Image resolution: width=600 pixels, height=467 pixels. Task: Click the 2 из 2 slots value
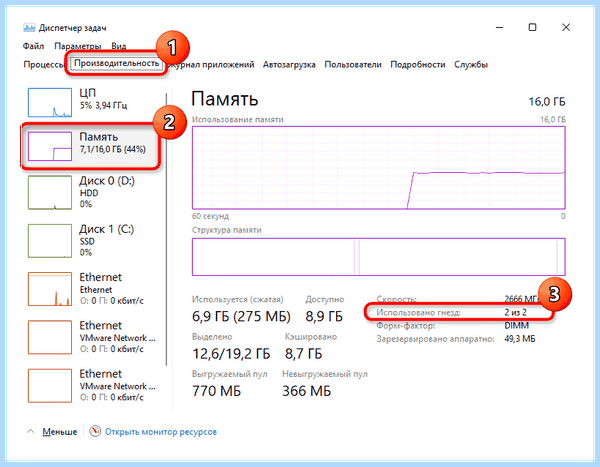(515, 312)
